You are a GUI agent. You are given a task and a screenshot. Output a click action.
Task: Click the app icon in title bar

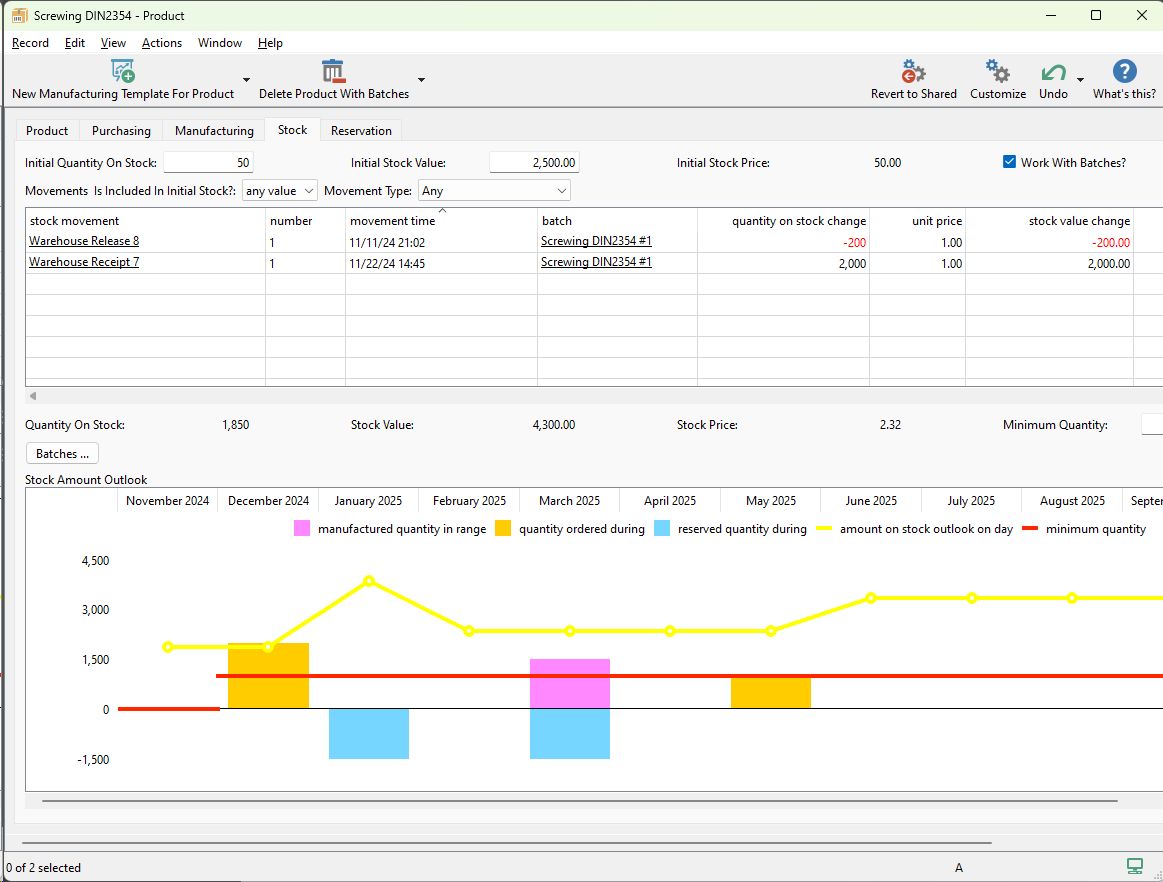click(19, 15)
